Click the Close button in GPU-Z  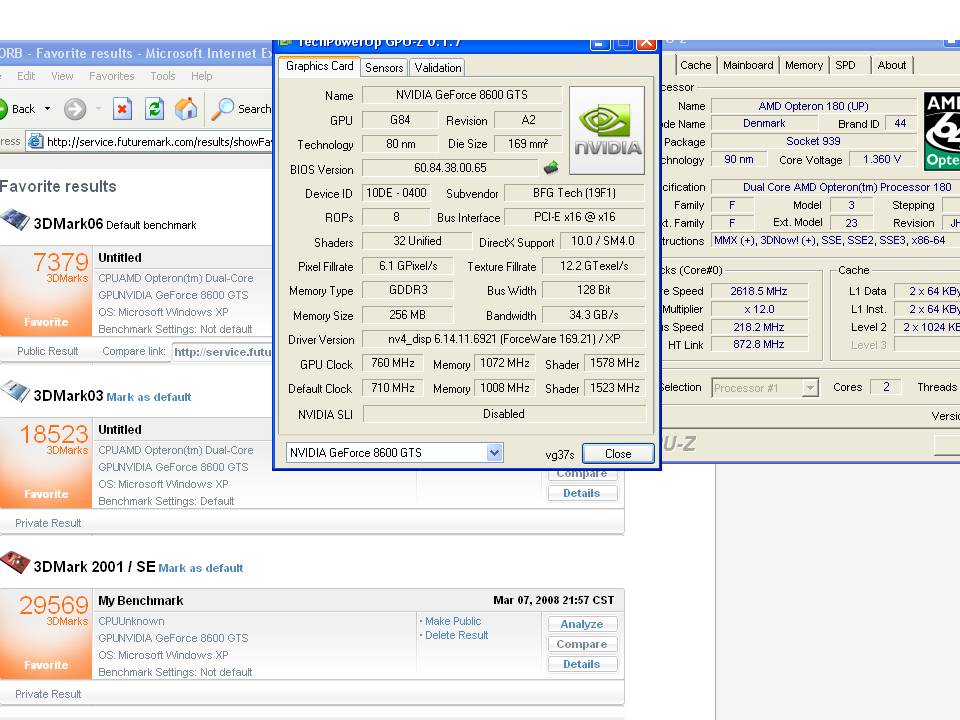tap(618, 454)
